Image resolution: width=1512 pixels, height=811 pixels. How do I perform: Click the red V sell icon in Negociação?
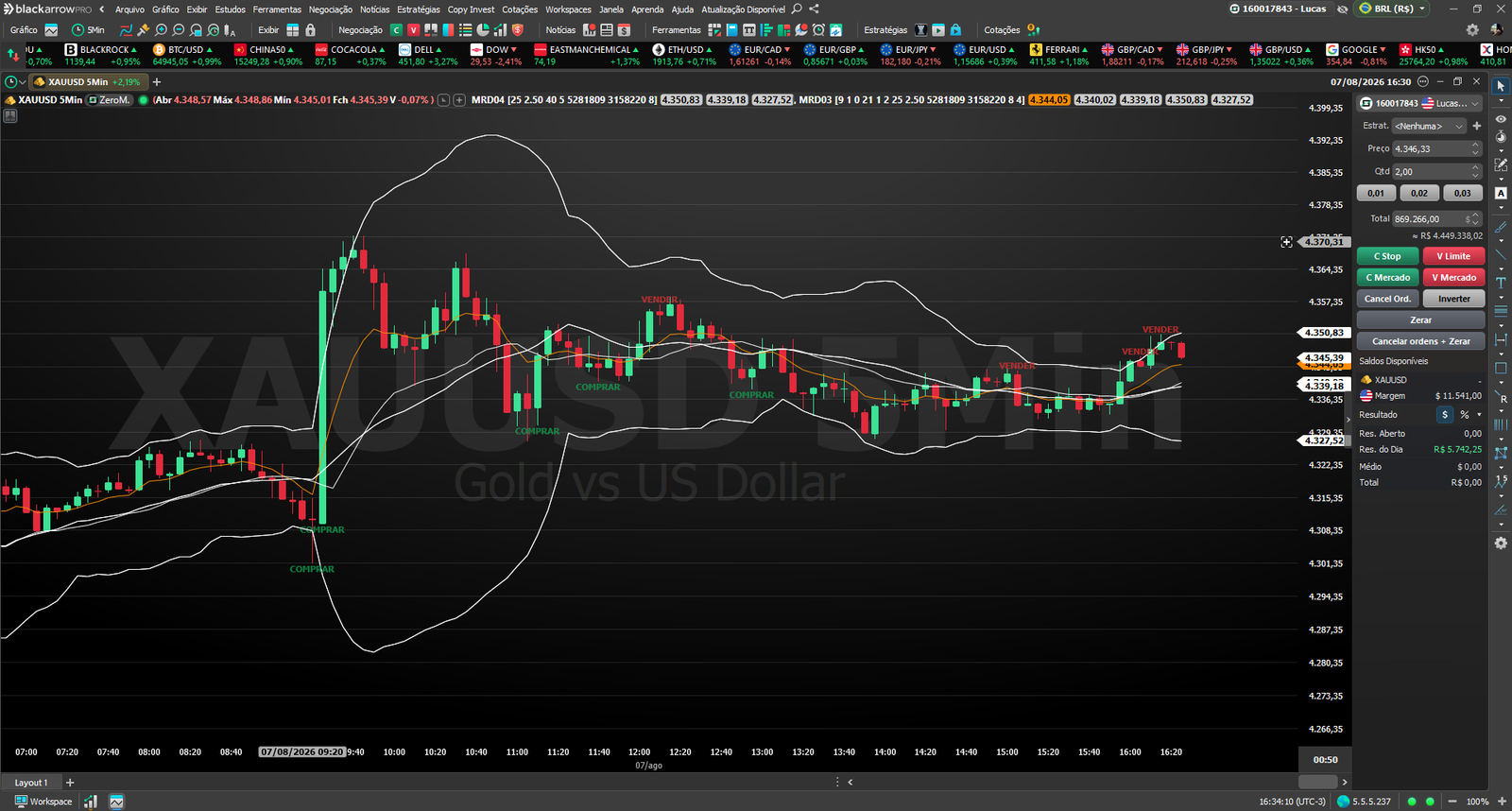click(413, 30)
